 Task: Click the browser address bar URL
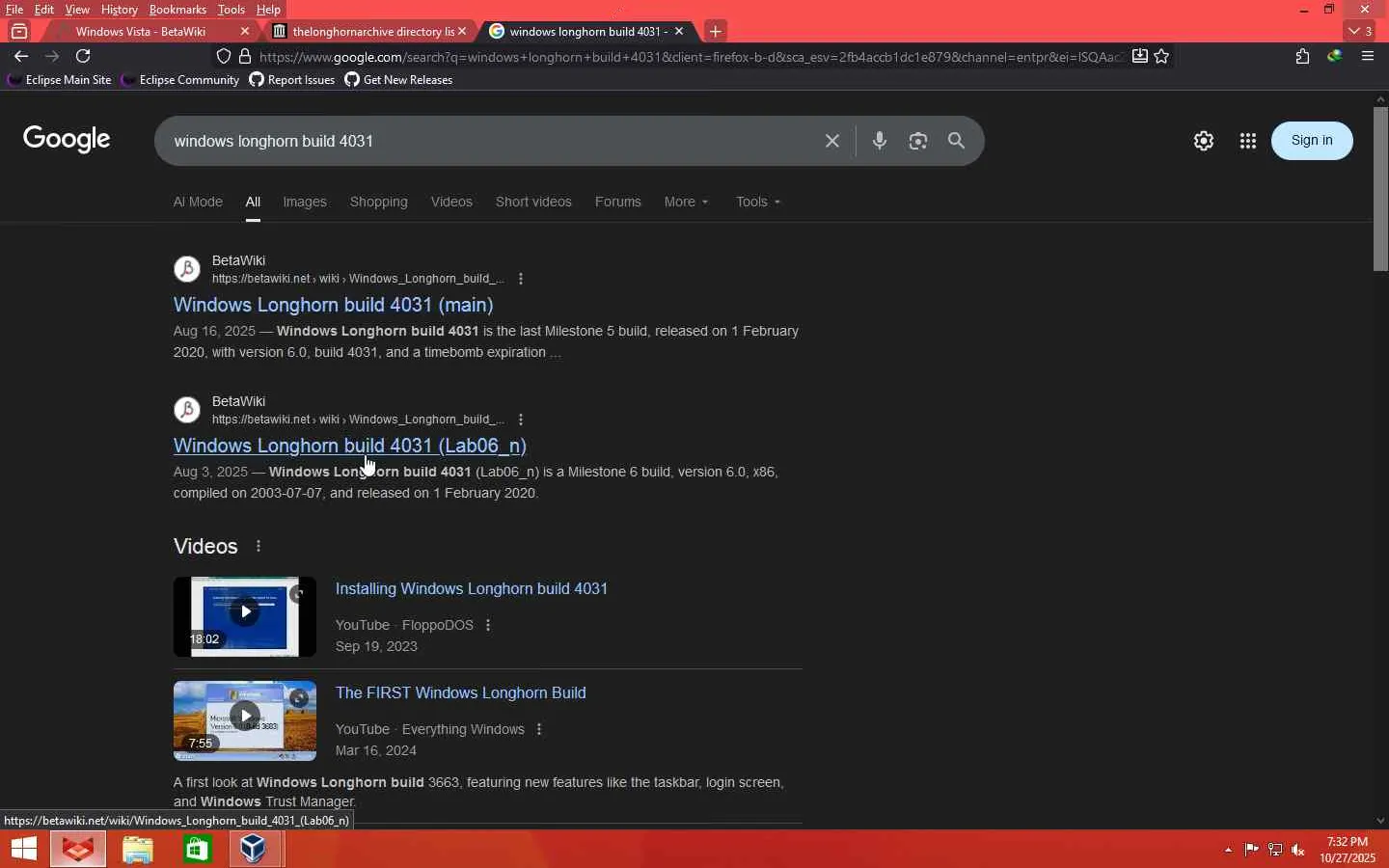691,57
